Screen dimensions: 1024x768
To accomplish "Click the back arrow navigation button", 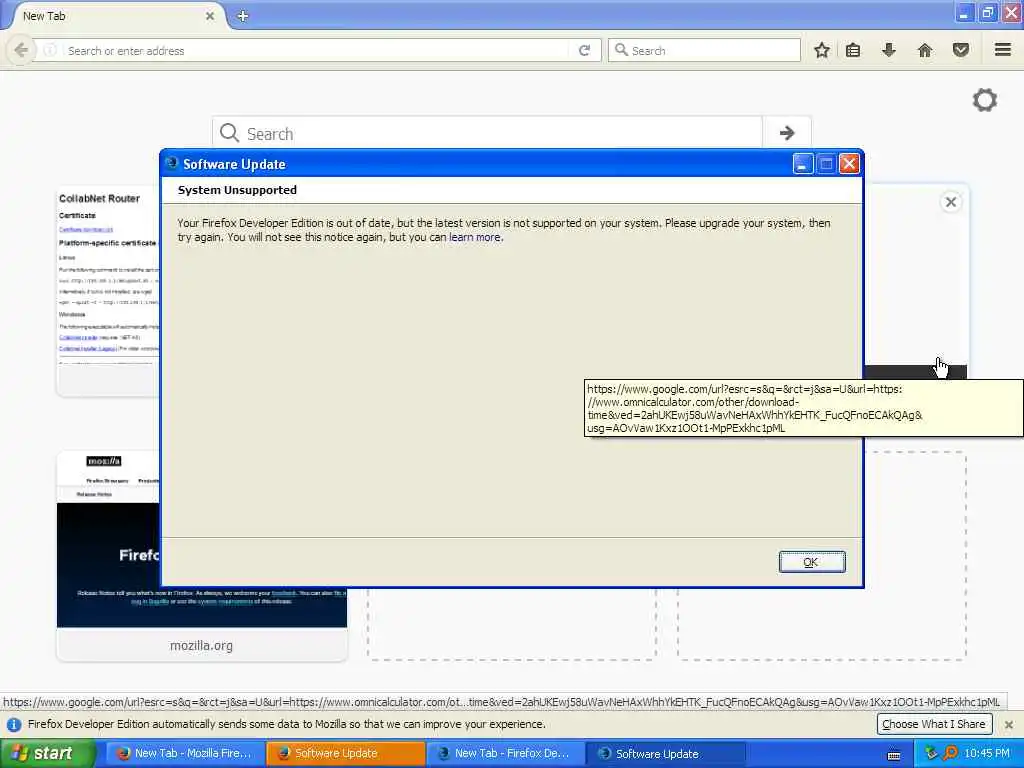I will [21, 50].
